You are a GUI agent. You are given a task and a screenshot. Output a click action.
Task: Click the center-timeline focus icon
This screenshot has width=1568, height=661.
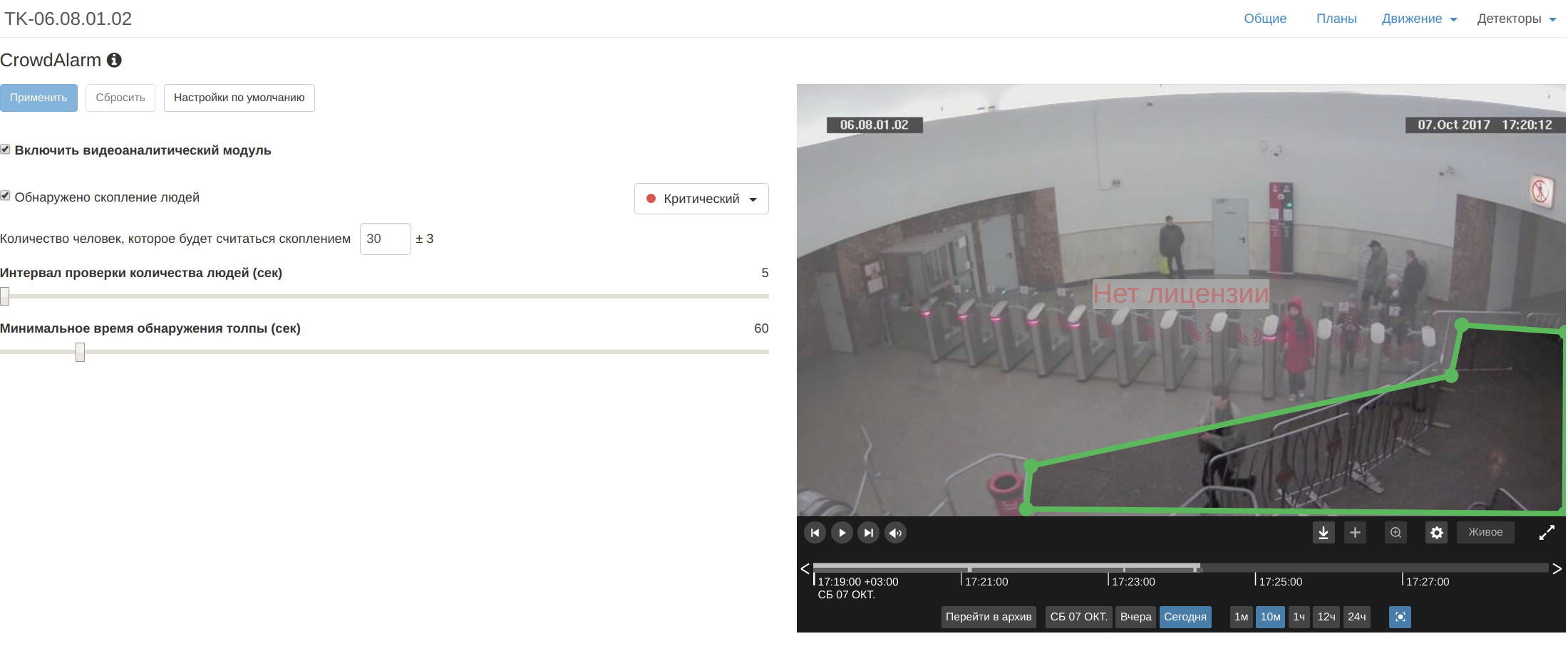tap(1401, 617)
